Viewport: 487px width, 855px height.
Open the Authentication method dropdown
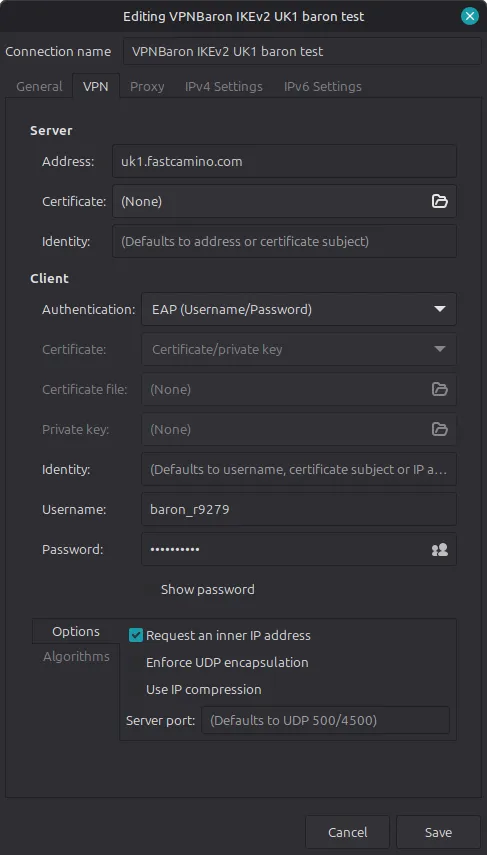pyautogui.click(x=299, y=309)
